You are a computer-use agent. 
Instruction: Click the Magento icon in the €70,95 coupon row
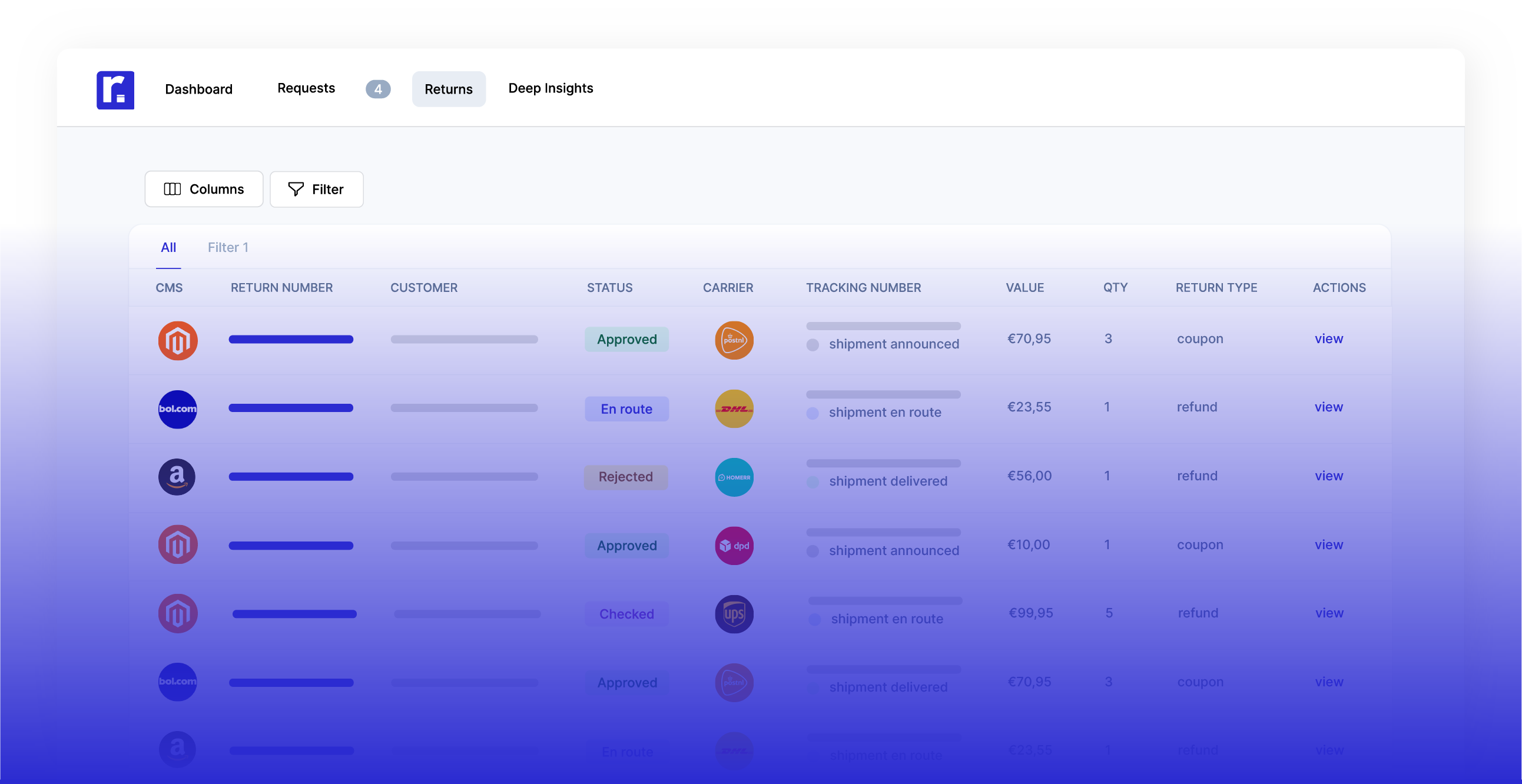point(178,341)
